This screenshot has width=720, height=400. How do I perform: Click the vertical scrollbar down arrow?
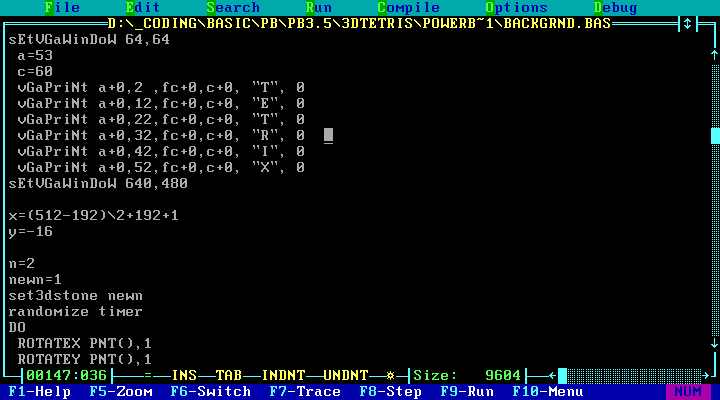pos(715,344)
